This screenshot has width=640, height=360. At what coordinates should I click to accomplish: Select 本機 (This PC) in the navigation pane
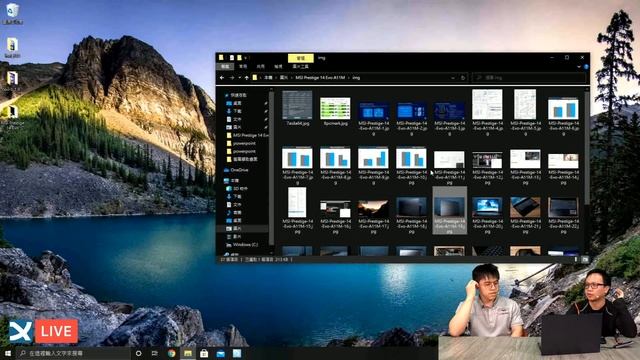(x=231, y=180)
